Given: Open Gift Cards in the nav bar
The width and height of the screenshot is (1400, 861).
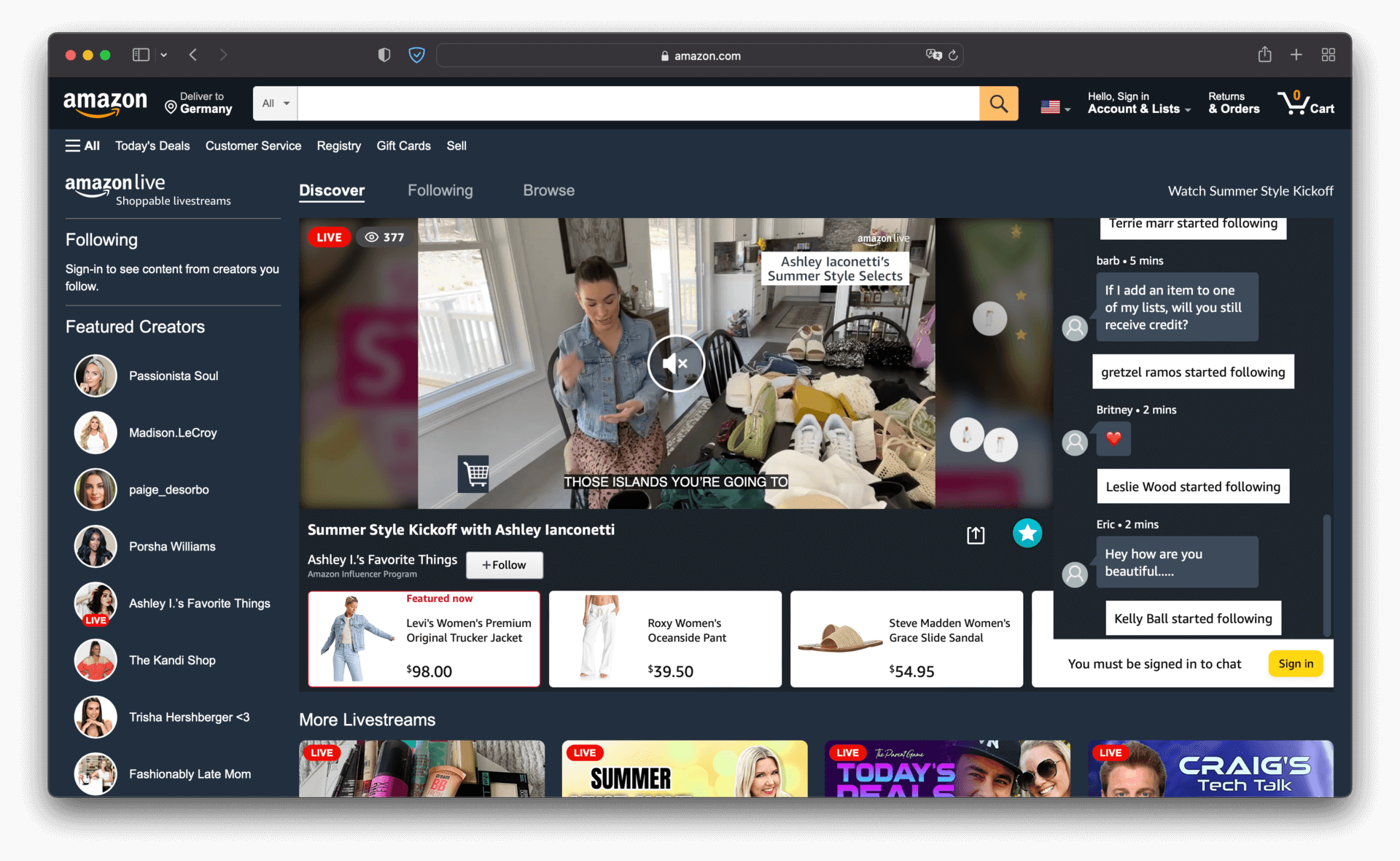Looking at the screenshot, I should pos(403,146).
